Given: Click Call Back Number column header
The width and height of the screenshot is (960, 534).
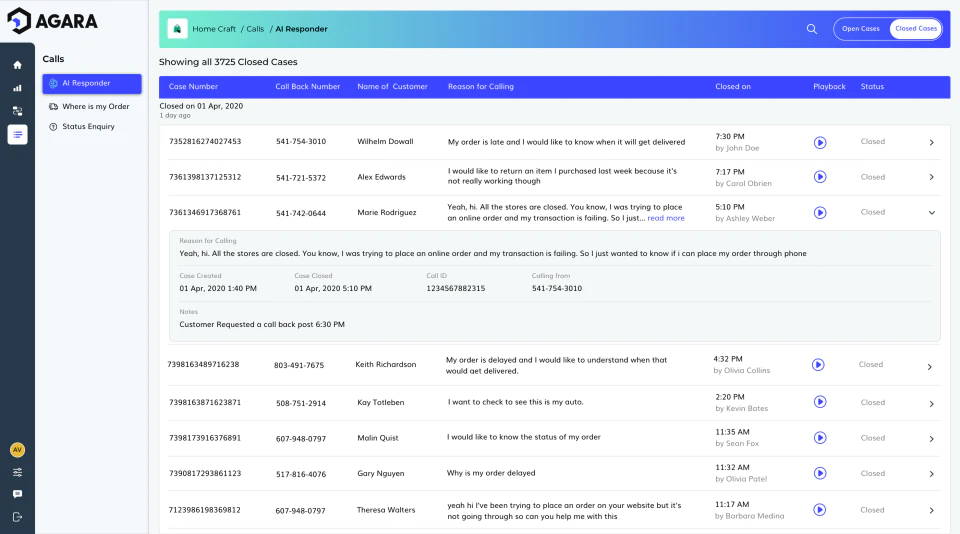Looking at the screenshot, I should pos(307,86).
